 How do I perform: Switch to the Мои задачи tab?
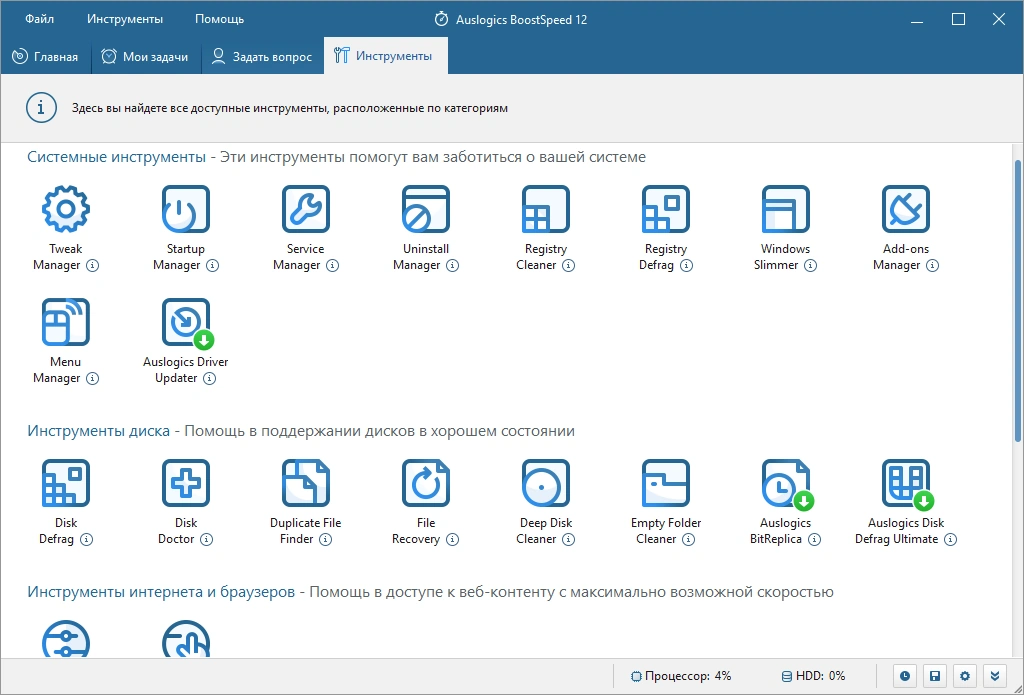[145, 56]
